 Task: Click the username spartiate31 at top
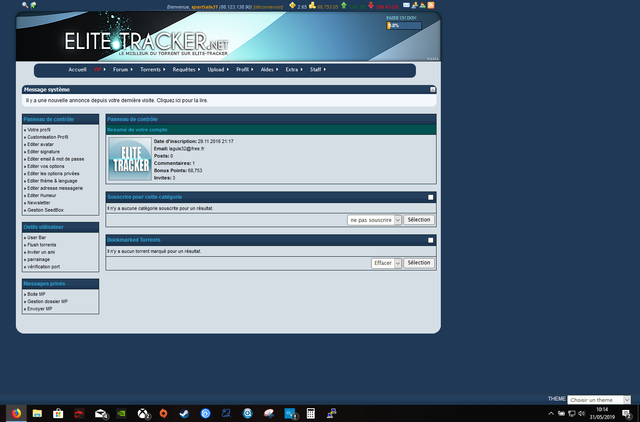coord(204,7)
